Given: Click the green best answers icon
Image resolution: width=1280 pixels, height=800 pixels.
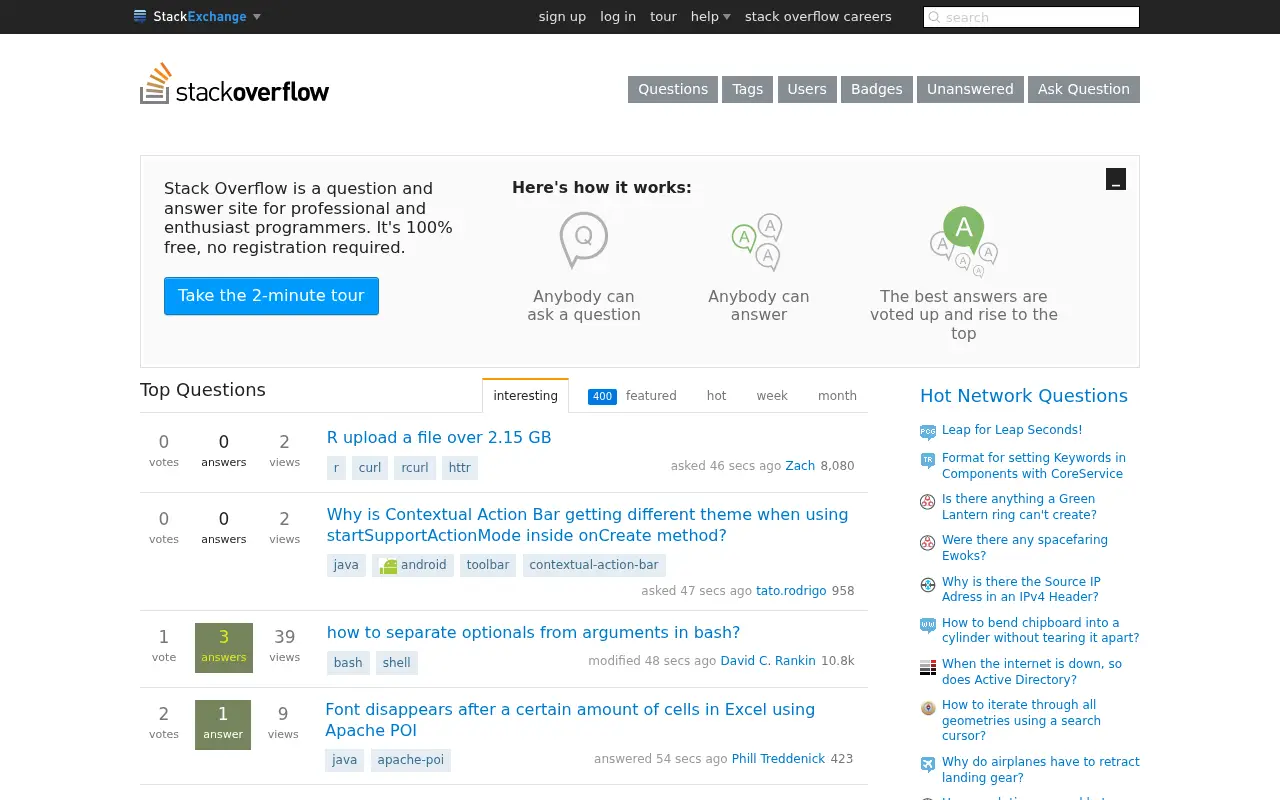Looking at the screenshot, I should 964,241.
